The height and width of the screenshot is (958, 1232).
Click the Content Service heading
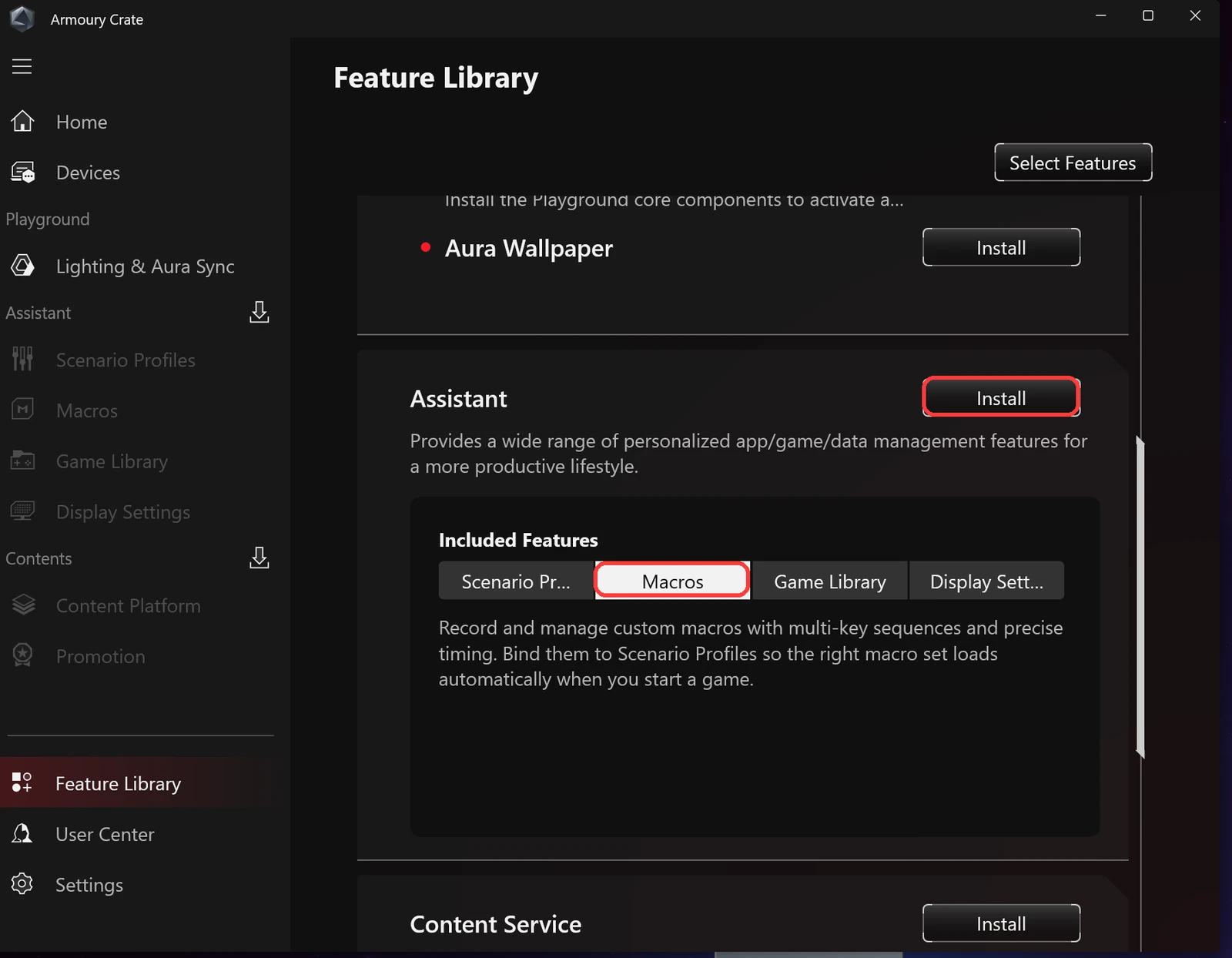pos(496,924)
